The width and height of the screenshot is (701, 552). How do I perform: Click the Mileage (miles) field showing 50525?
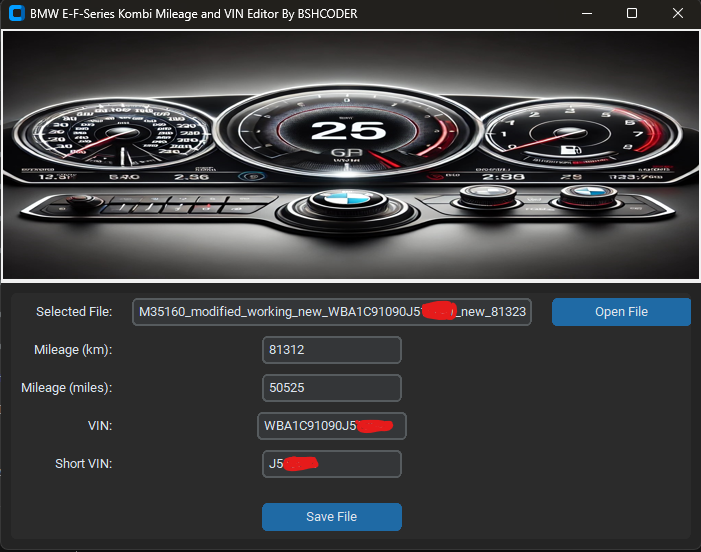coord(331,388)
